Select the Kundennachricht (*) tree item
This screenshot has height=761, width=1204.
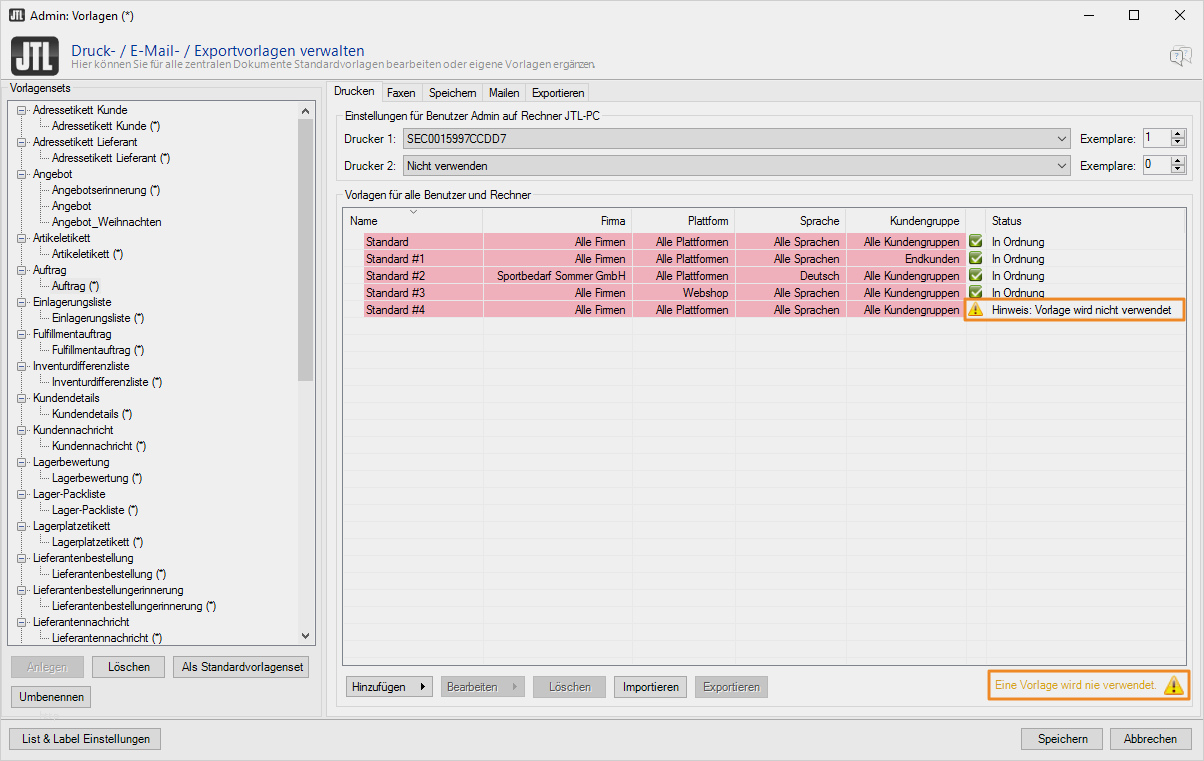(x=99, y=446)
